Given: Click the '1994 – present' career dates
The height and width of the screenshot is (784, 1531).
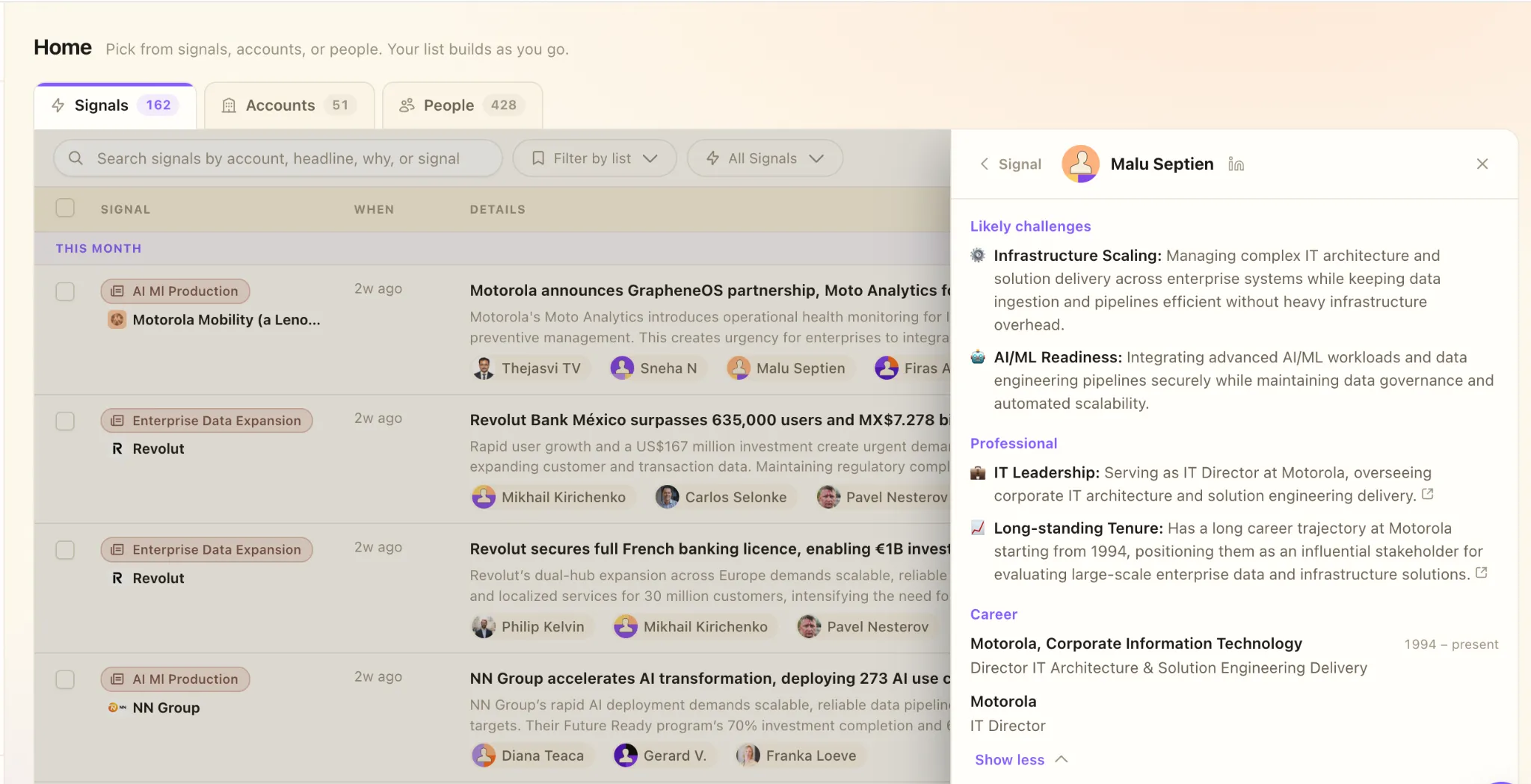Looking at the screenshot, I should pos(1451,644).
